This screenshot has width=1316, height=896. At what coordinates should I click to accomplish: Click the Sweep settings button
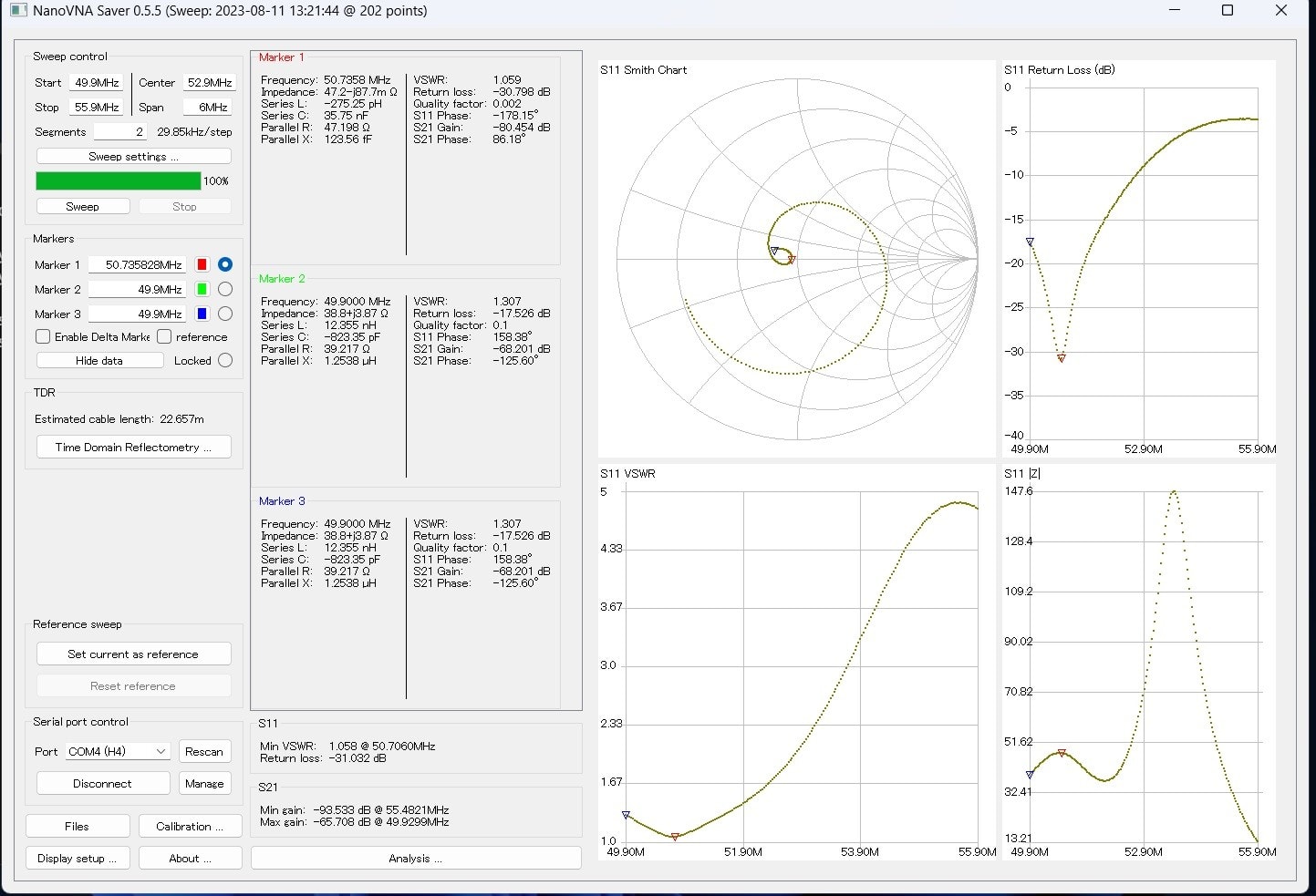(133, 157)
